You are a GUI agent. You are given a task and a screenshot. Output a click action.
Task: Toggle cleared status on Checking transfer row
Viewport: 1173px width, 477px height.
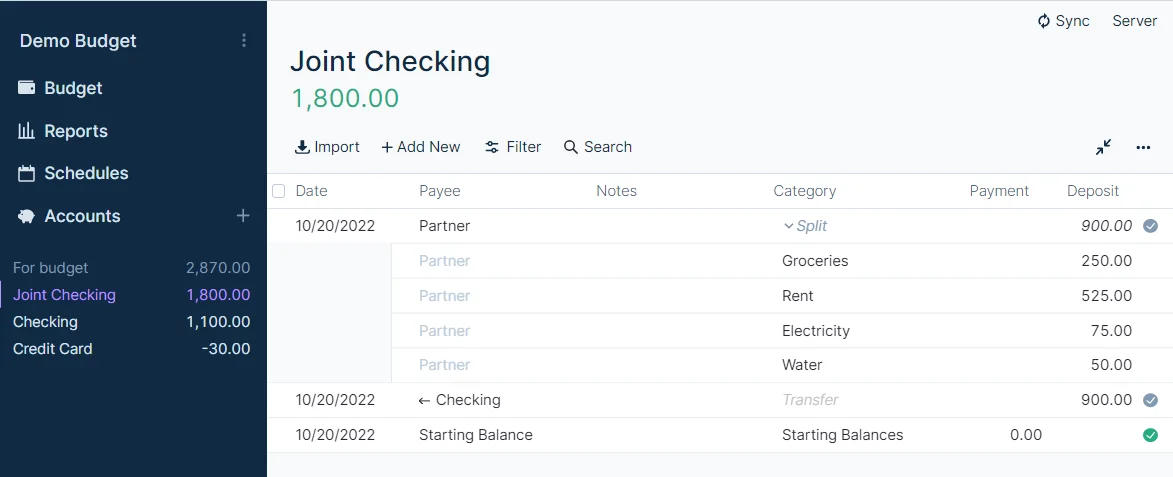click(x=1150, y=400)
